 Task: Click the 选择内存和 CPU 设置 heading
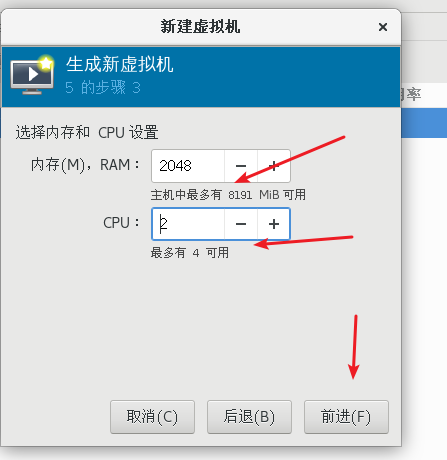point(87,132)
